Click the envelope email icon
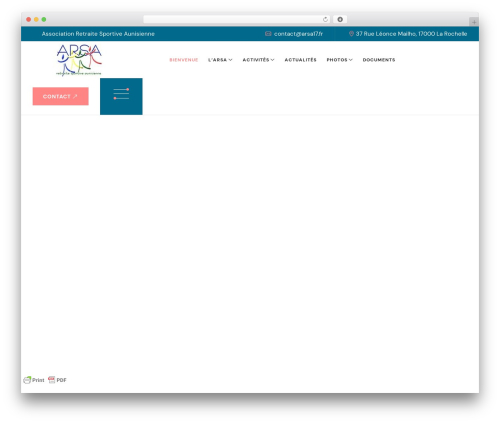The height and width of the screenshot is (423, 500). point(268,34)
